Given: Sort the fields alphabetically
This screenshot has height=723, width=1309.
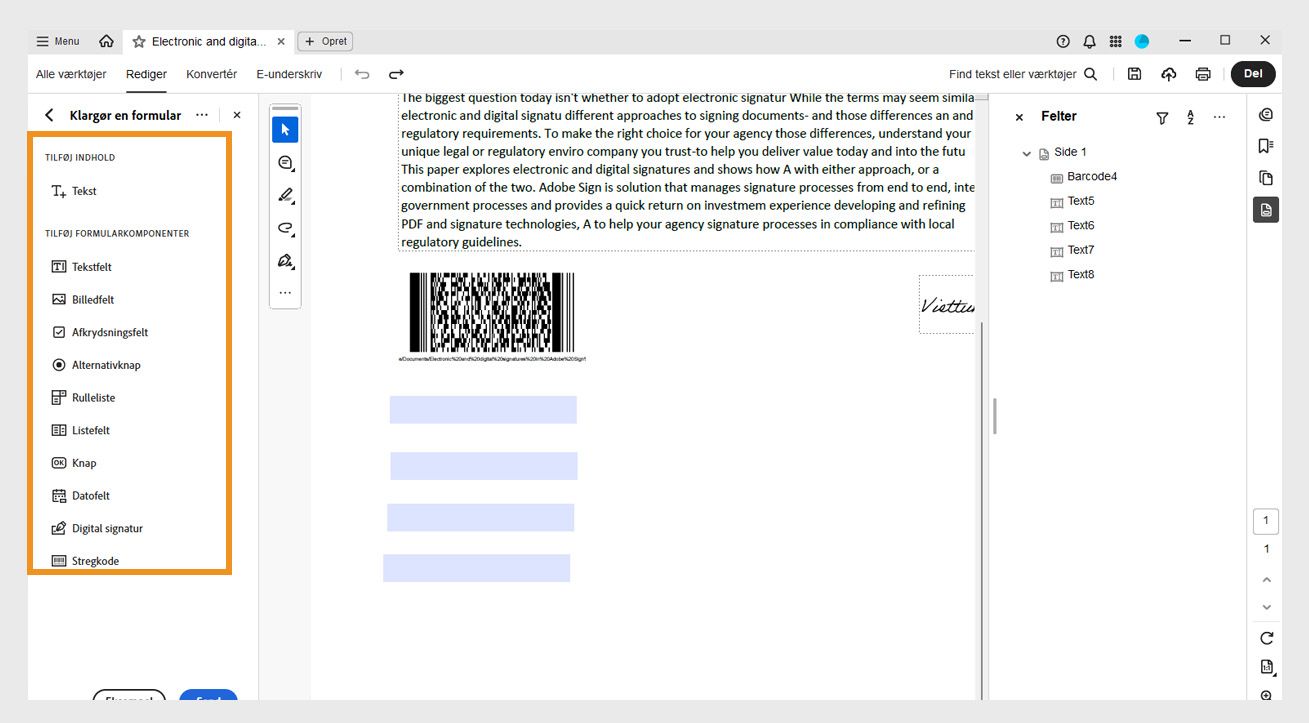Looking at the screenshot, I should 1190,117.
